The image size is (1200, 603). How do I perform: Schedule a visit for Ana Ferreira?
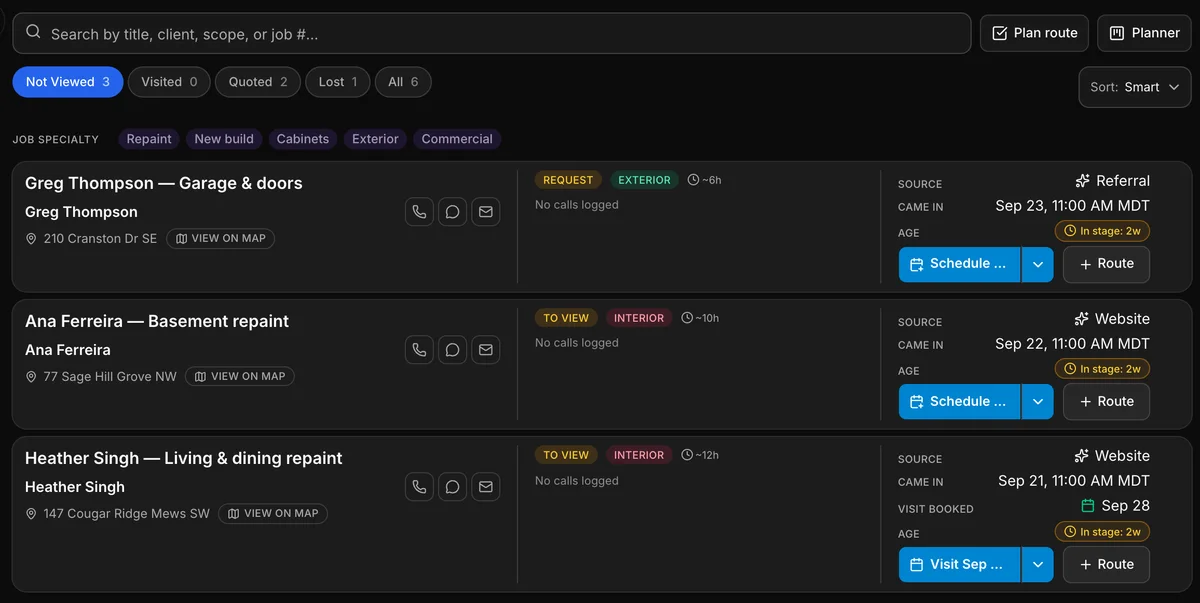959,401
